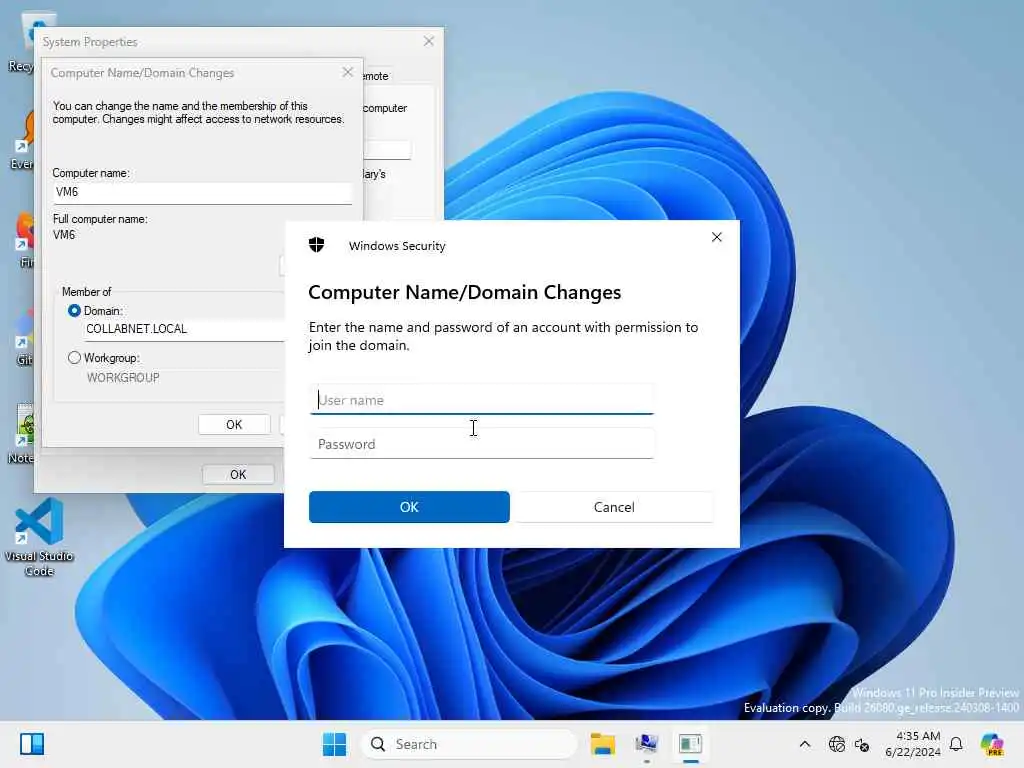This screenshot has height=768, width=1024.
Task: Cancel the Windows Security prompt
Action: [614, 507]
